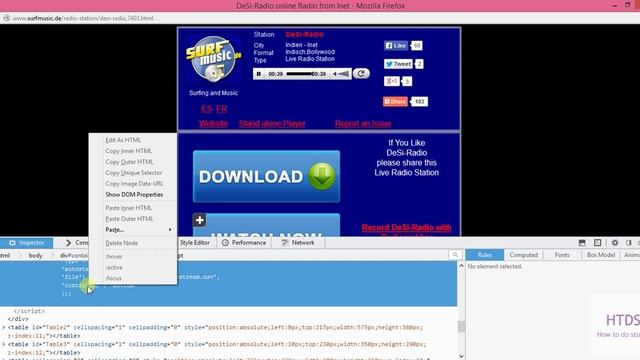Click scroll-up arrow in markup panel
The height and width of the screenshot is (360, 640).
pos(461,265)
